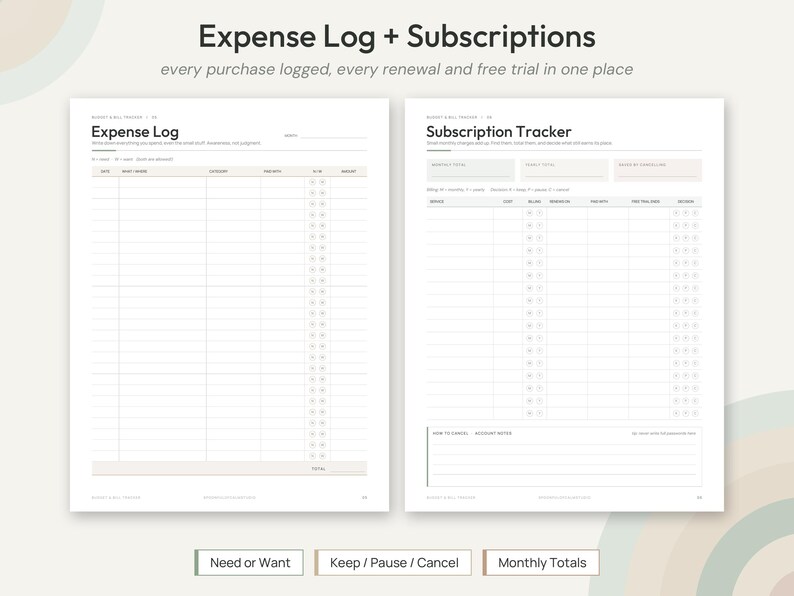Click the TOTAL row at Expense Log bottom
The height and width of the screenshot is (596, 794).
point(229,468)
